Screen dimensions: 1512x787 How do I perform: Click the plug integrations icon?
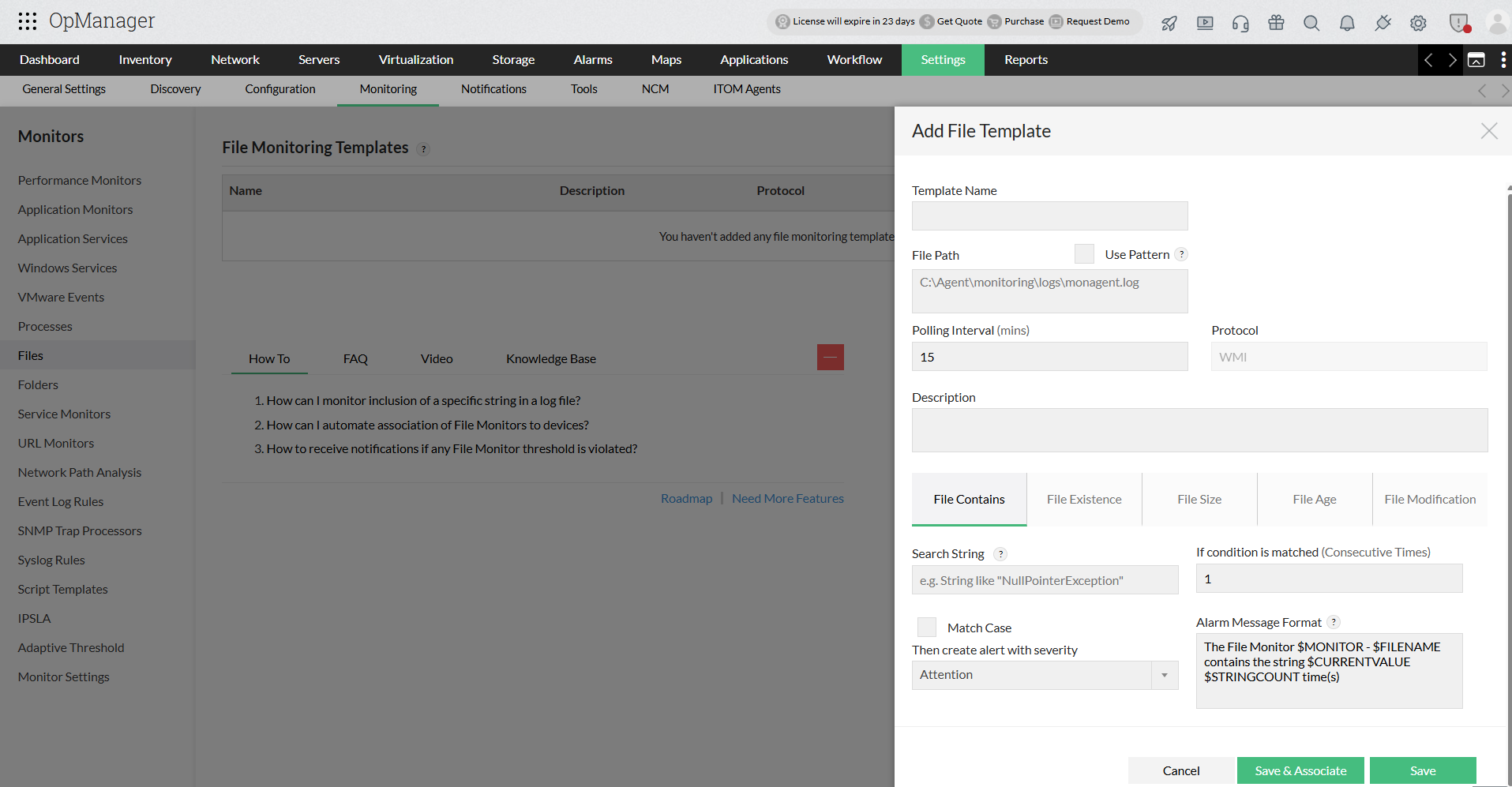[1383, 23]
